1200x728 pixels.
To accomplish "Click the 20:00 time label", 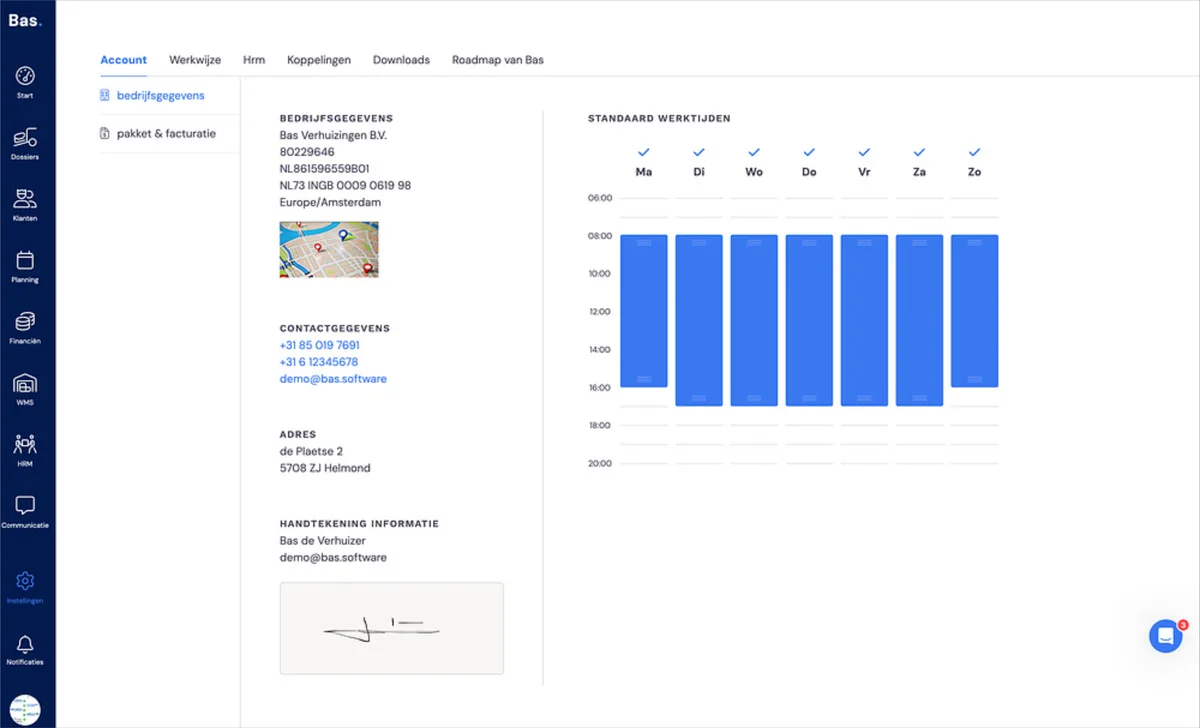I will pyautogui.click(x=600, y=464).
